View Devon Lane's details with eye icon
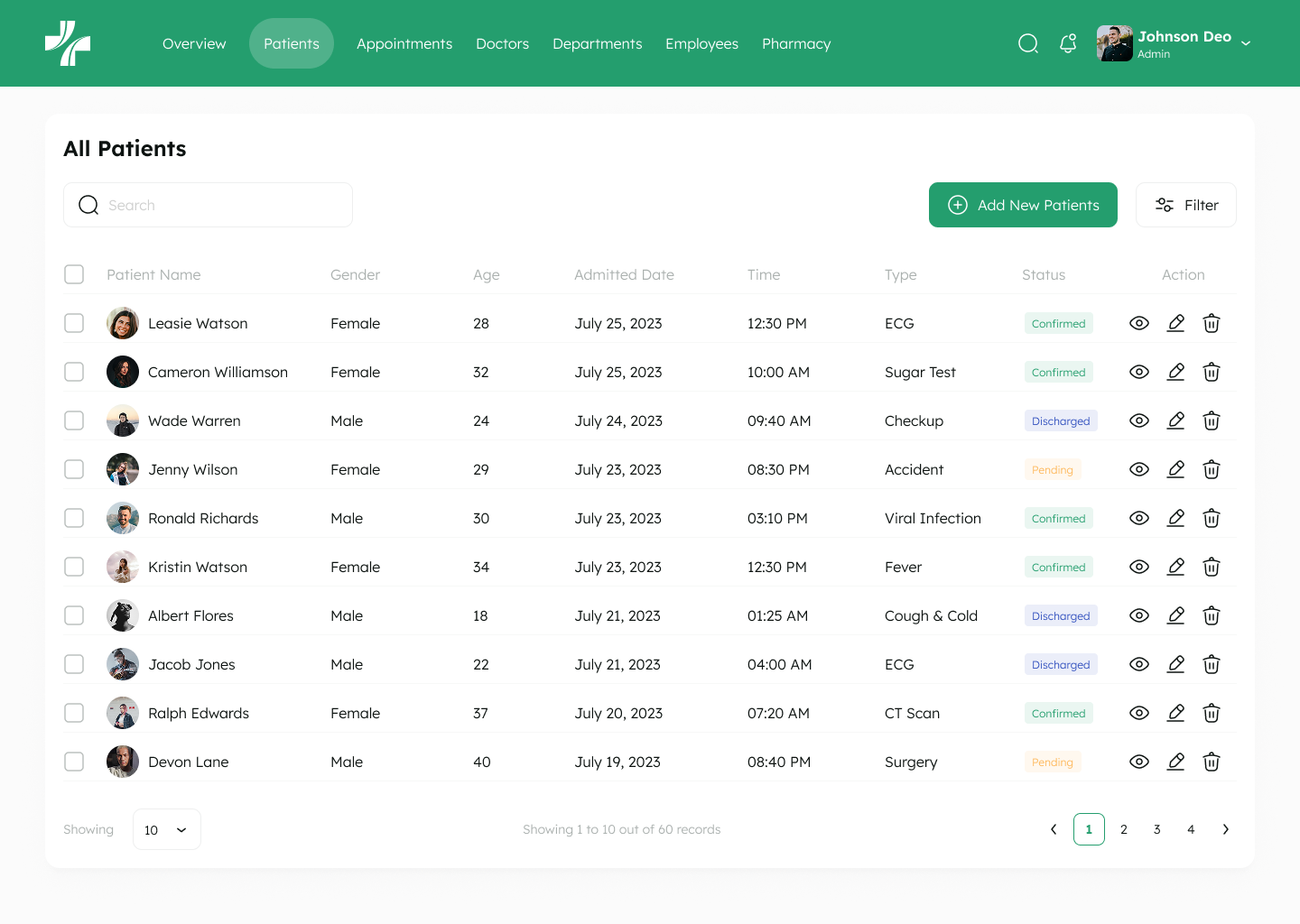 [1139, 762]
